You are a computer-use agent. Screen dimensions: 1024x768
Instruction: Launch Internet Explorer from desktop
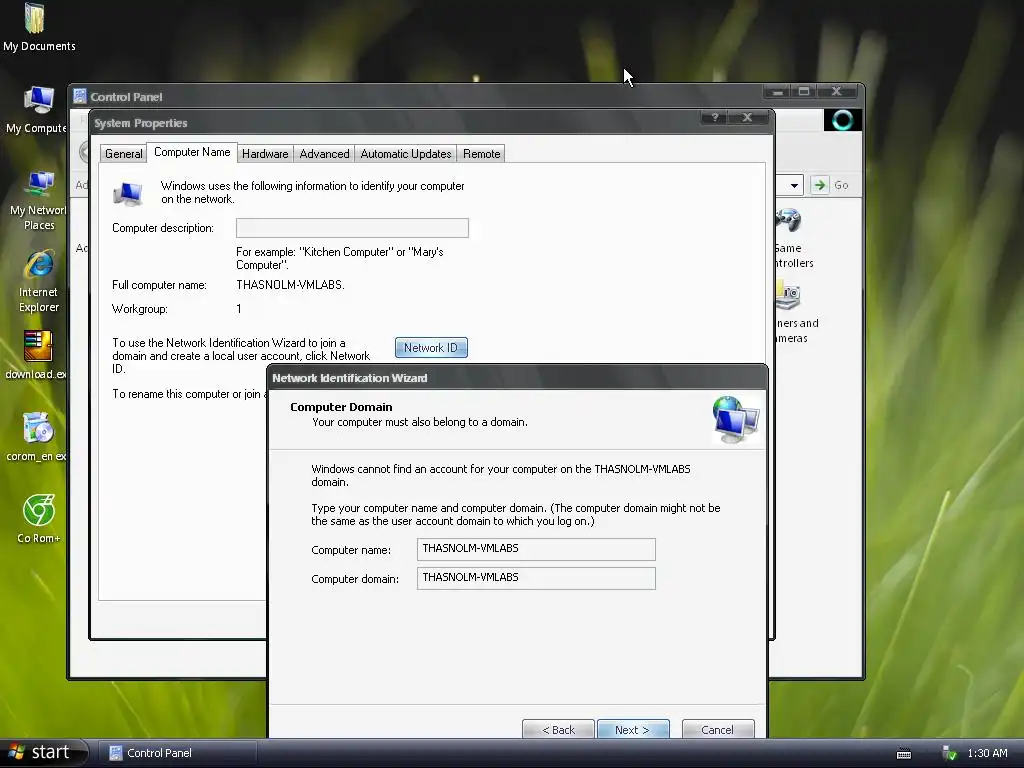click(39, 281)
